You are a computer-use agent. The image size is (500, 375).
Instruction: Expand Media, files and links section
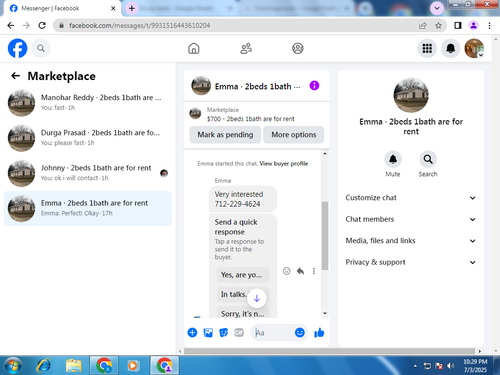[411, 241]
